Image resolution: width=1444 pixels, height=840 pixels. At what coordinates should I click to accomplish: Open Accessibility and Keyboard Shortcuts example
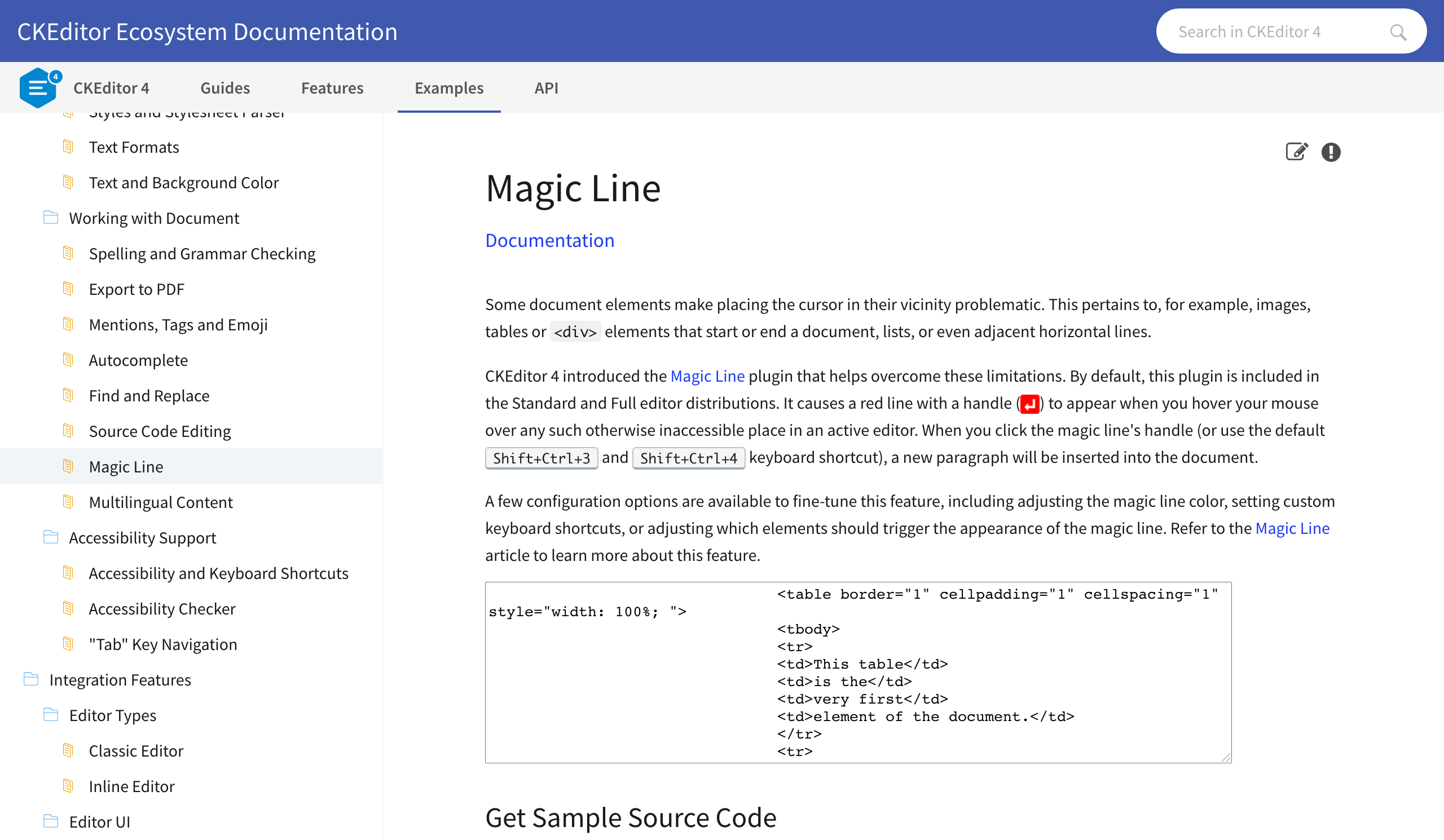coord(219,573)
